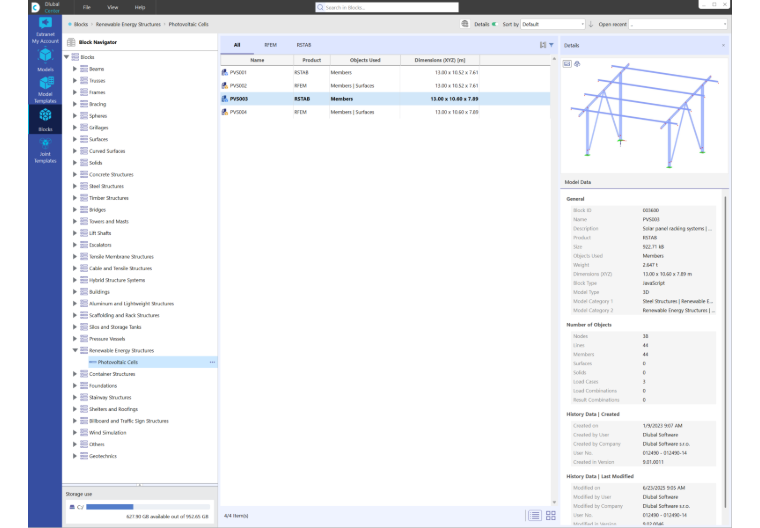Click the column settings icon beside filter
Viewport: 760px width, 528px height.
(x=543, y=45)
